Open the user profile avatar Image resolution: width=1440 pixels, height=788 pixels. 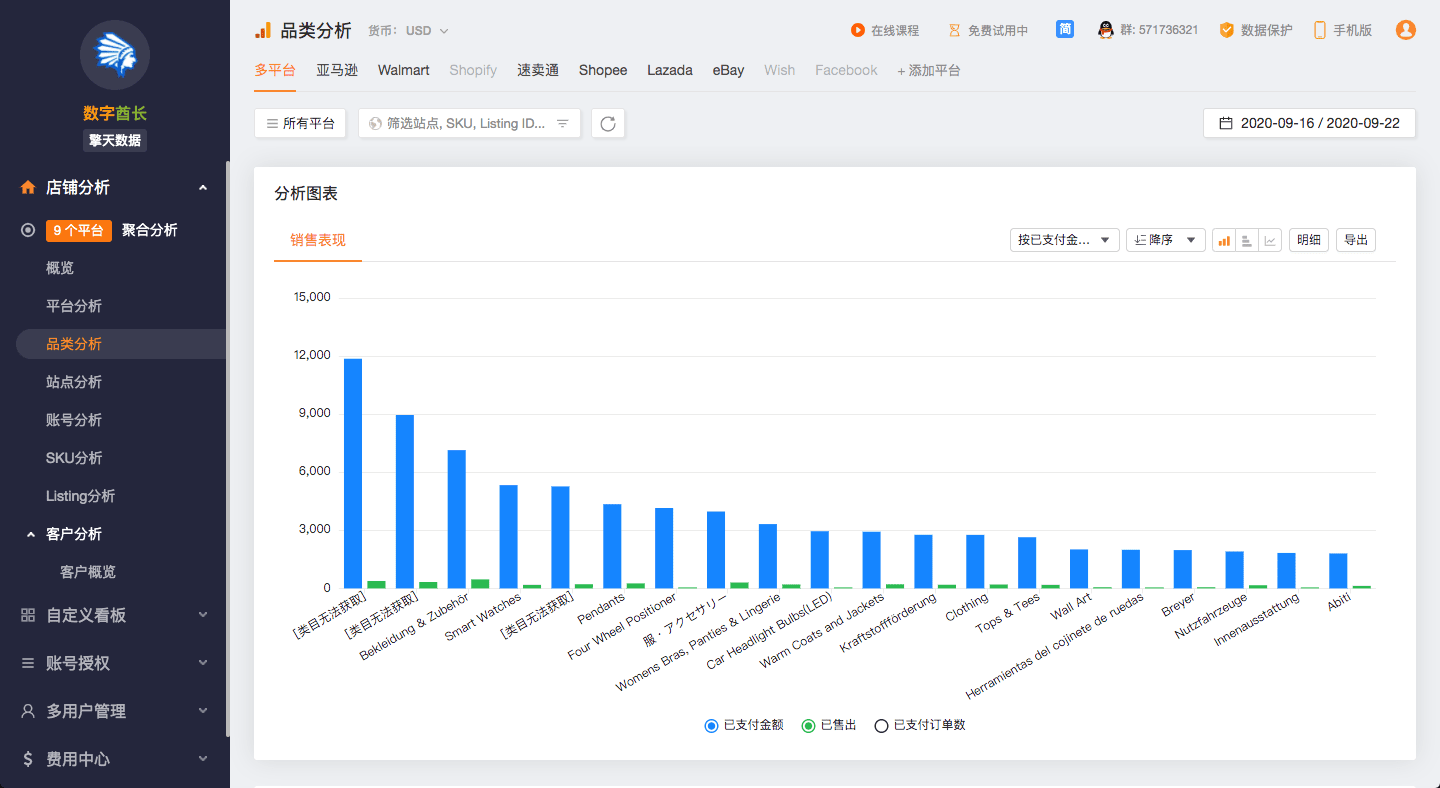[1405, 30]
